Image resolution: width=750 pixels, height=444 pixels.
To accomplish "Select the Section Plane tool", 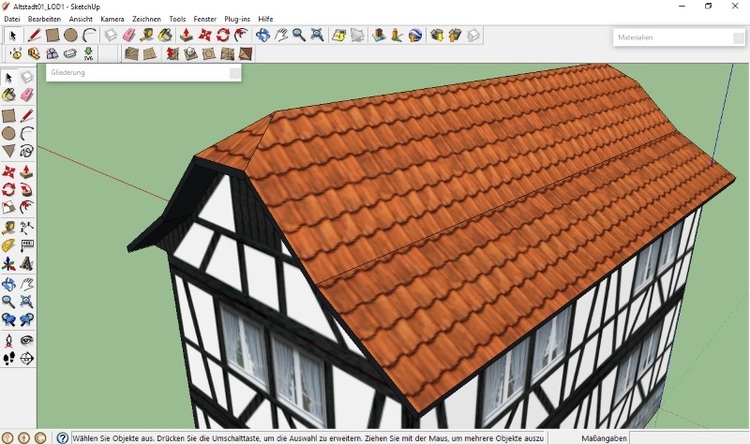I will point(27,358).
